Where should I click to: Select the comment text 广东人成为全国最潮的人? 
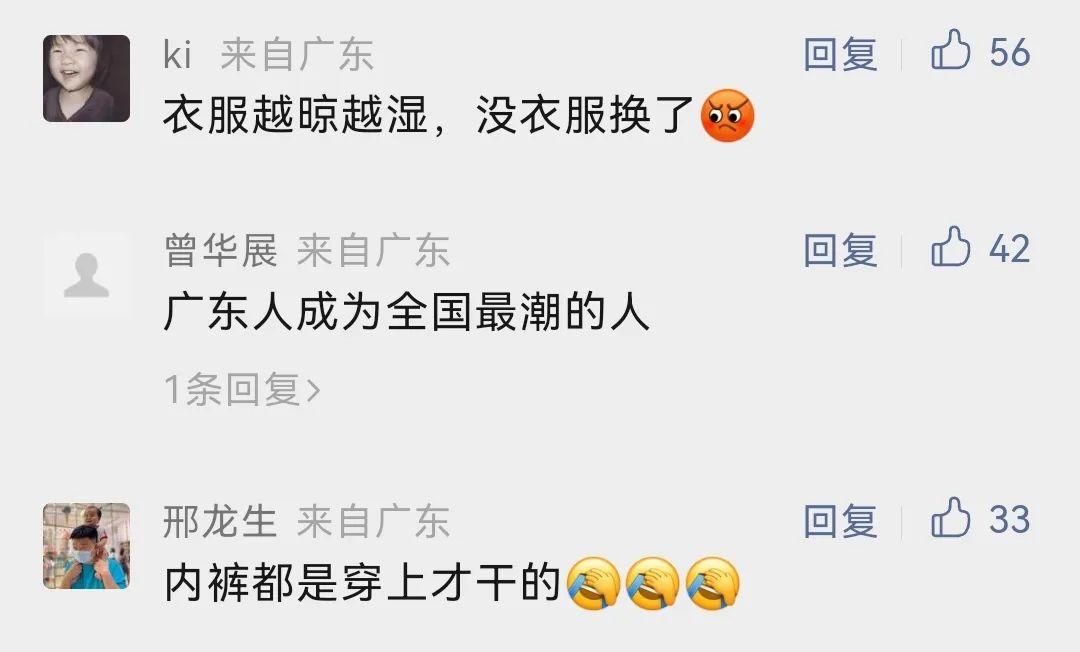(x=406, y=312)
